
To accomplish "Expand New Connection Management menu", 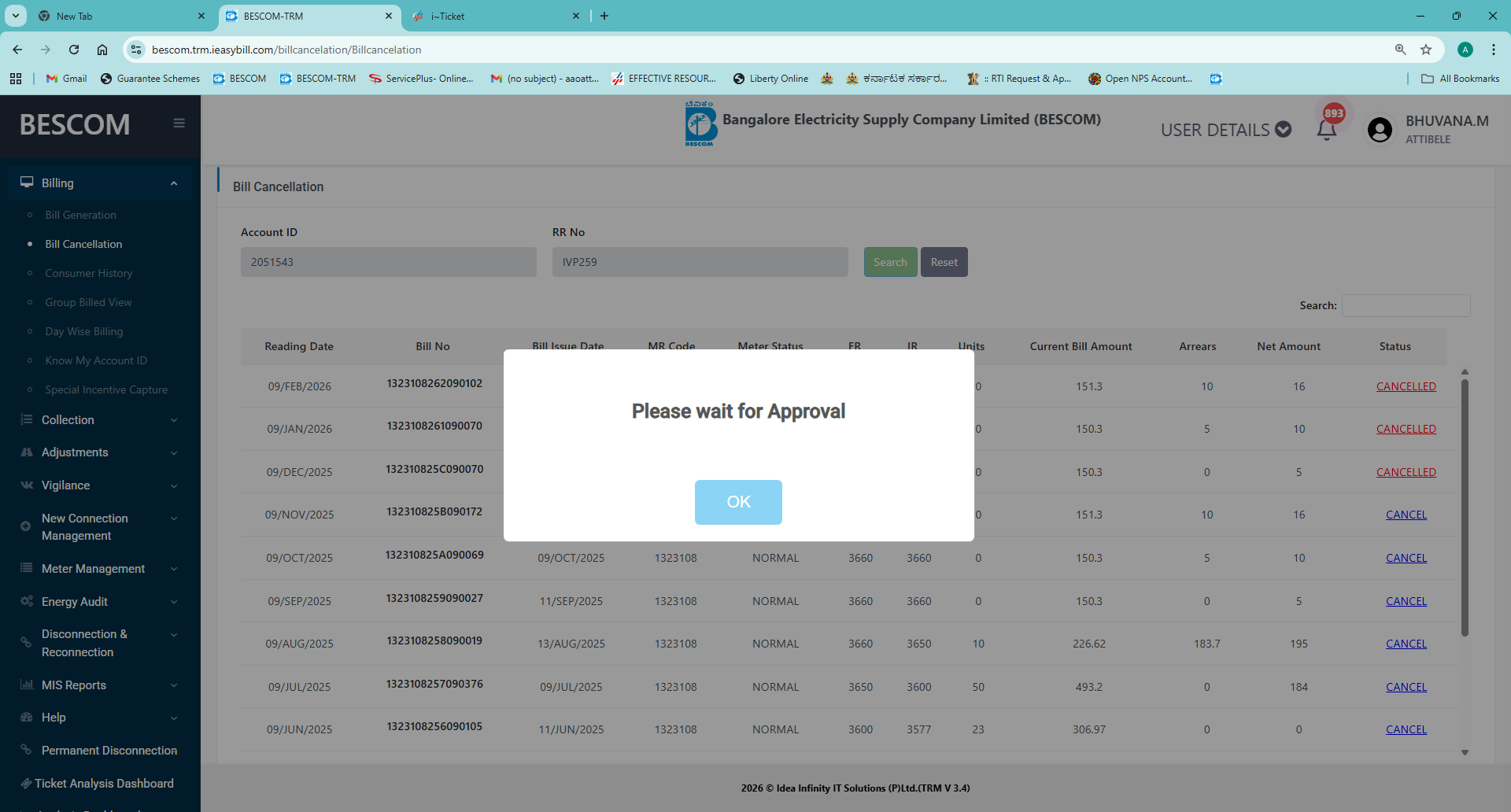I will click(x=100, y=527).
